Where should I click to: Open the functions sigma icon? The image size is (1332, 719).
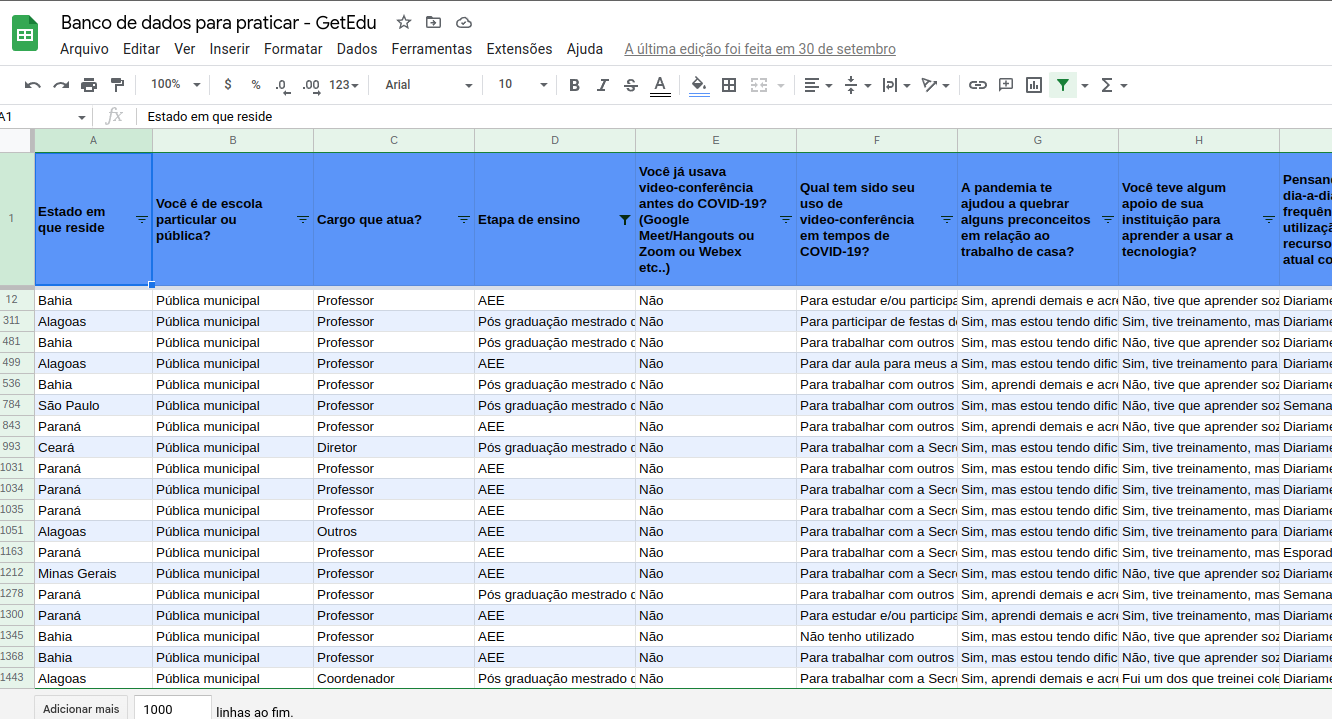pos(1107,85)
